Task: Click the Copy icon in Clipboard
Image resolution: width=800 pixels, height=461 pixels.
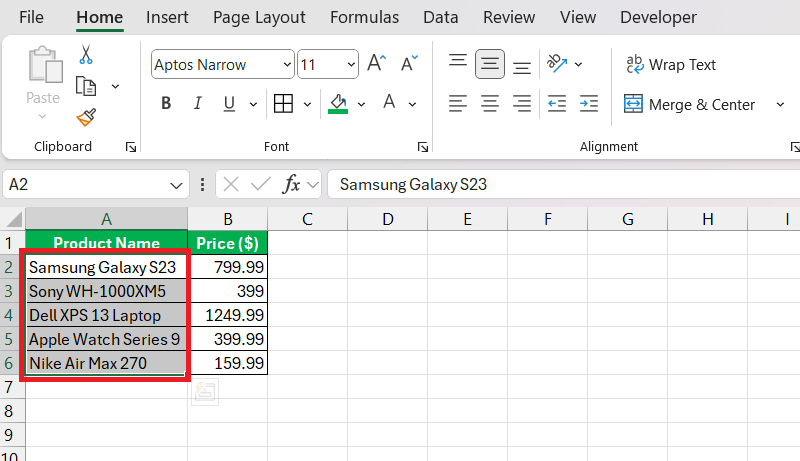Action: 86,86
